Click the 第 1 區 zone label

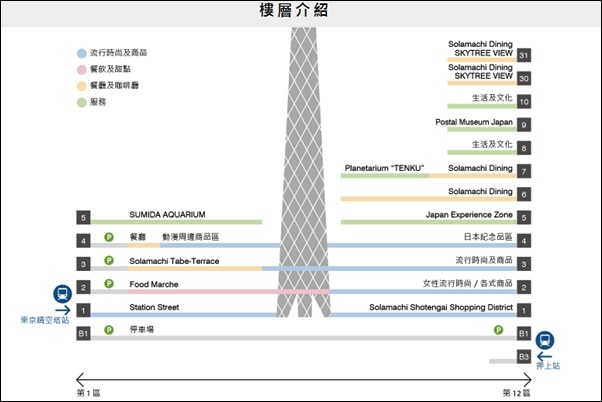pos(88,393)
